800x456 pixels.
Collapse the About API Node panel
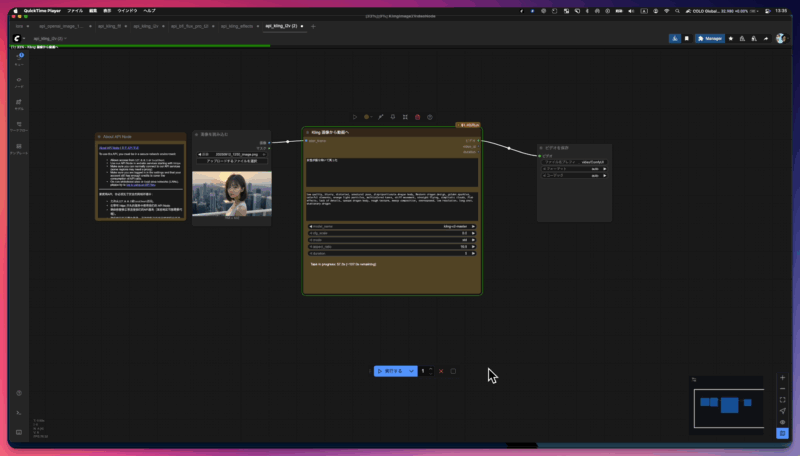(x=100, y=137)
